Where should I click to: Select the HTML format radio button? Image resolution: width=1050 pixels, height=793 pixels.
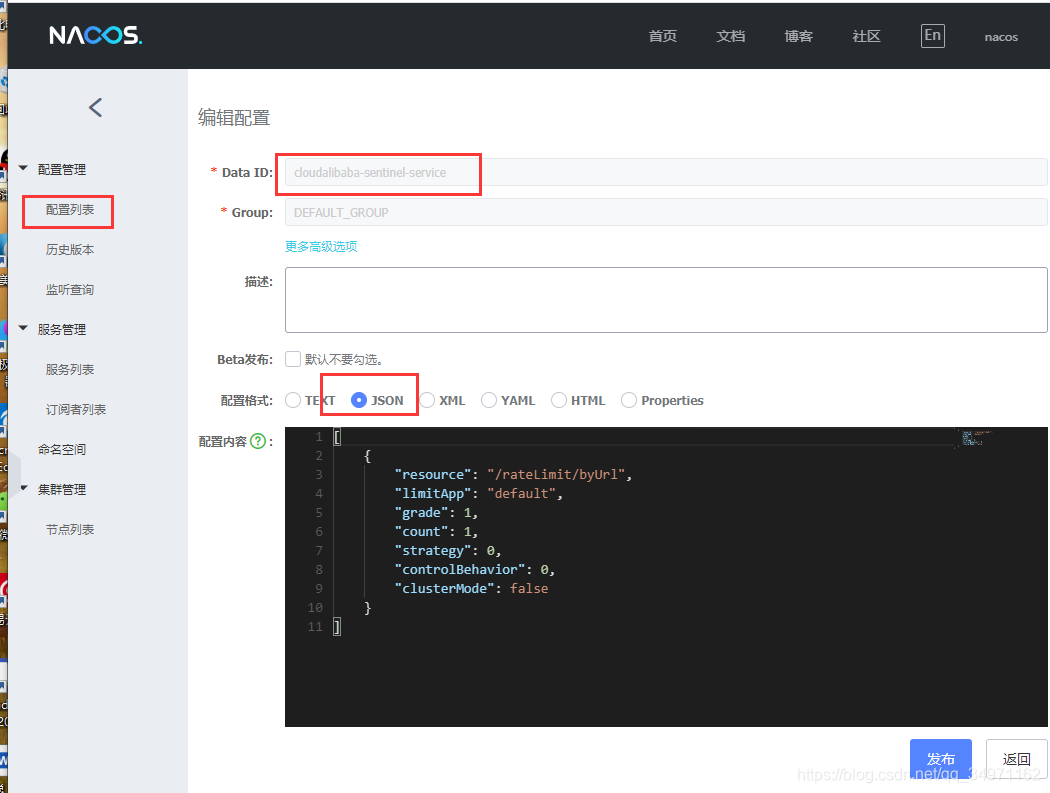tap(558, 400)
